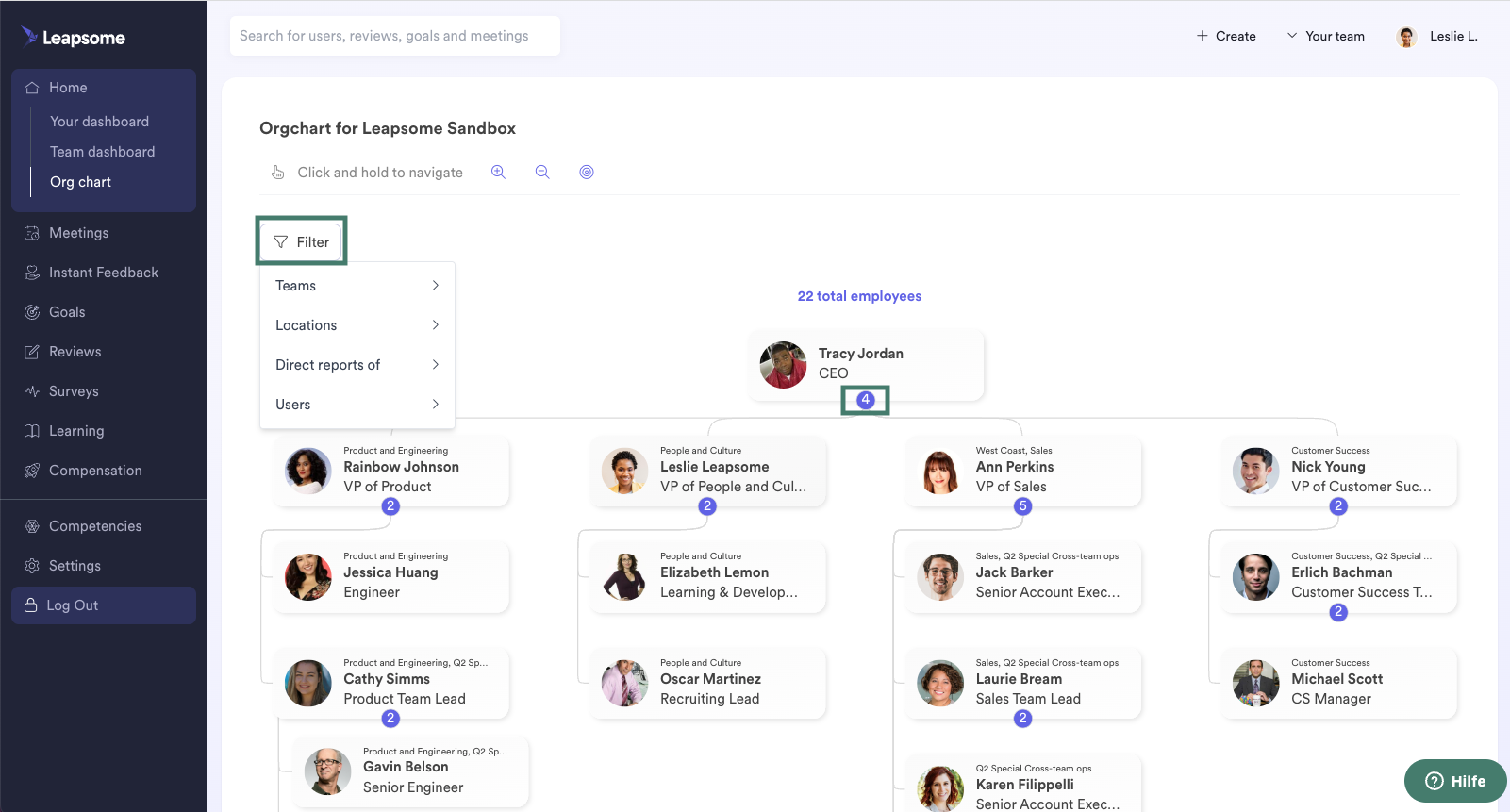Toggle Cathy Simms' 2 reports badge
Viewport: 1510px width, 812px height.
[x=390, y=719]
